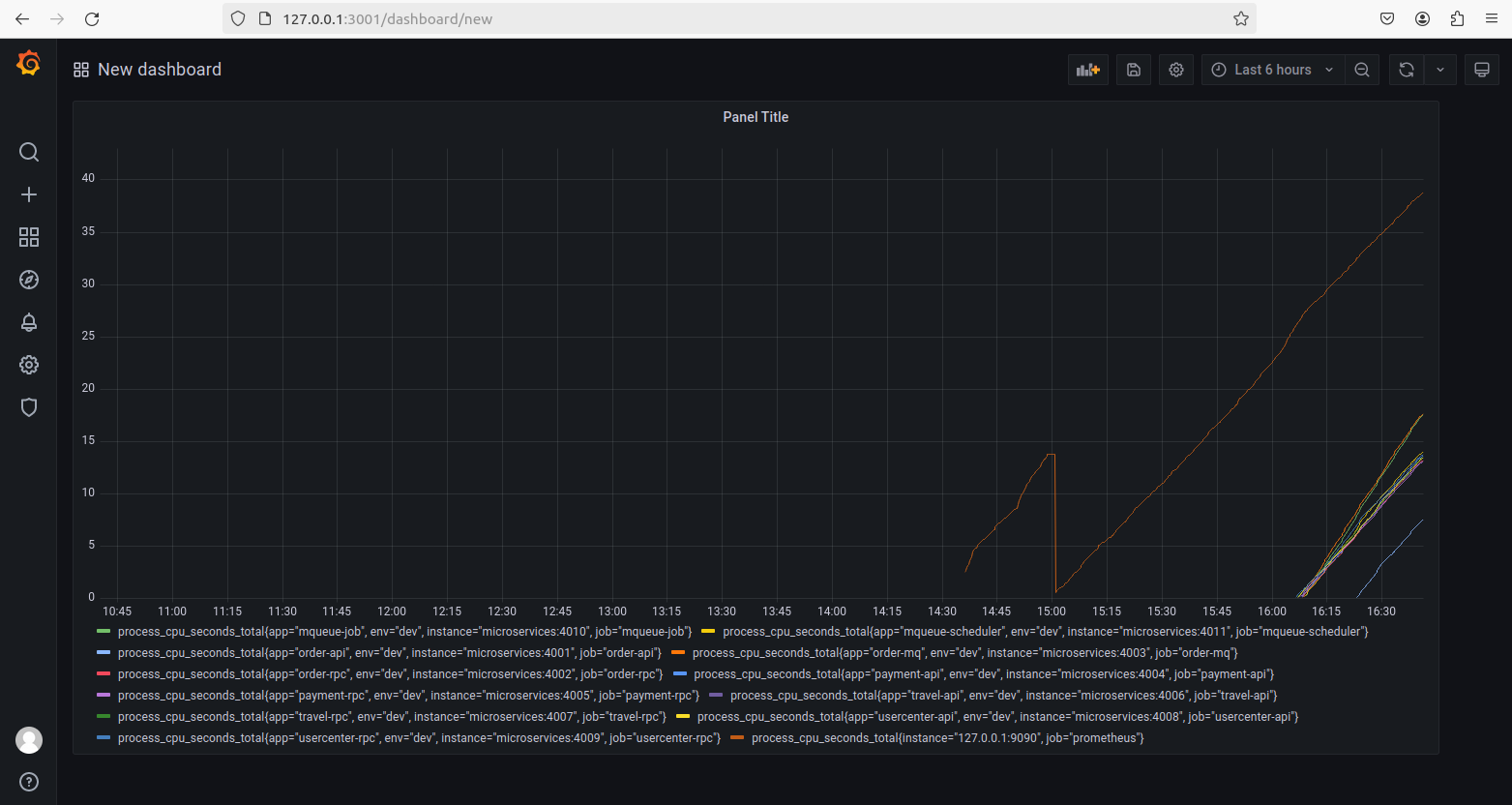Click the address bar URL field

740,18
